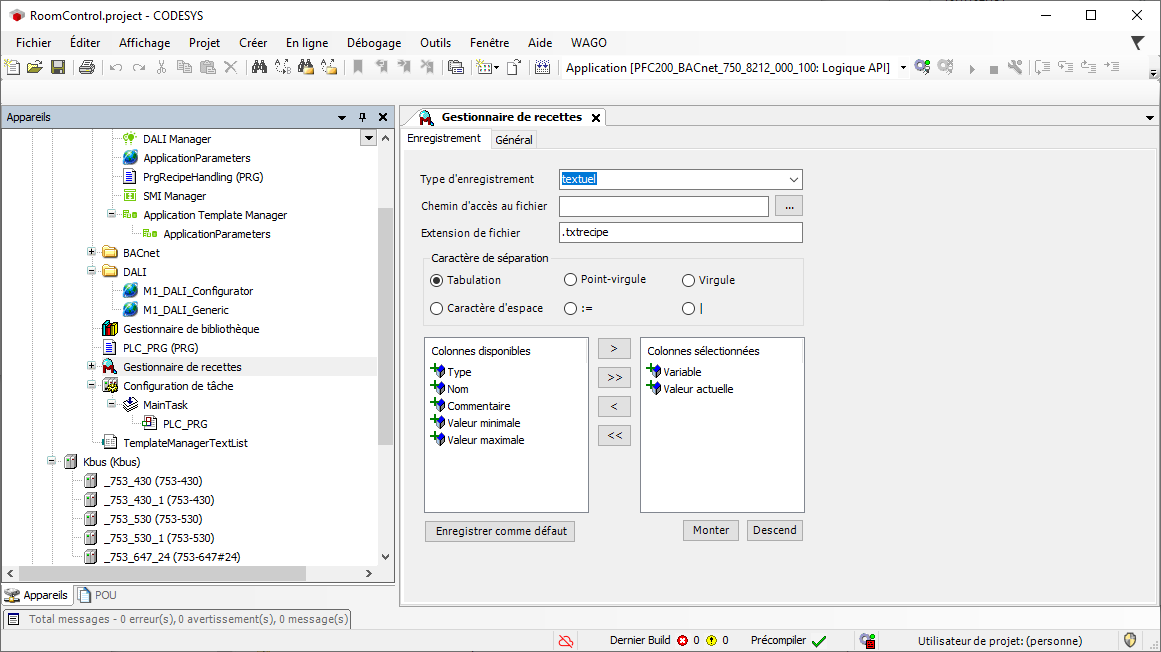The height and width of the screenshot is (652, 1161).
Task: Open project via folder toolbar icon
Action: tap(35, 67)
